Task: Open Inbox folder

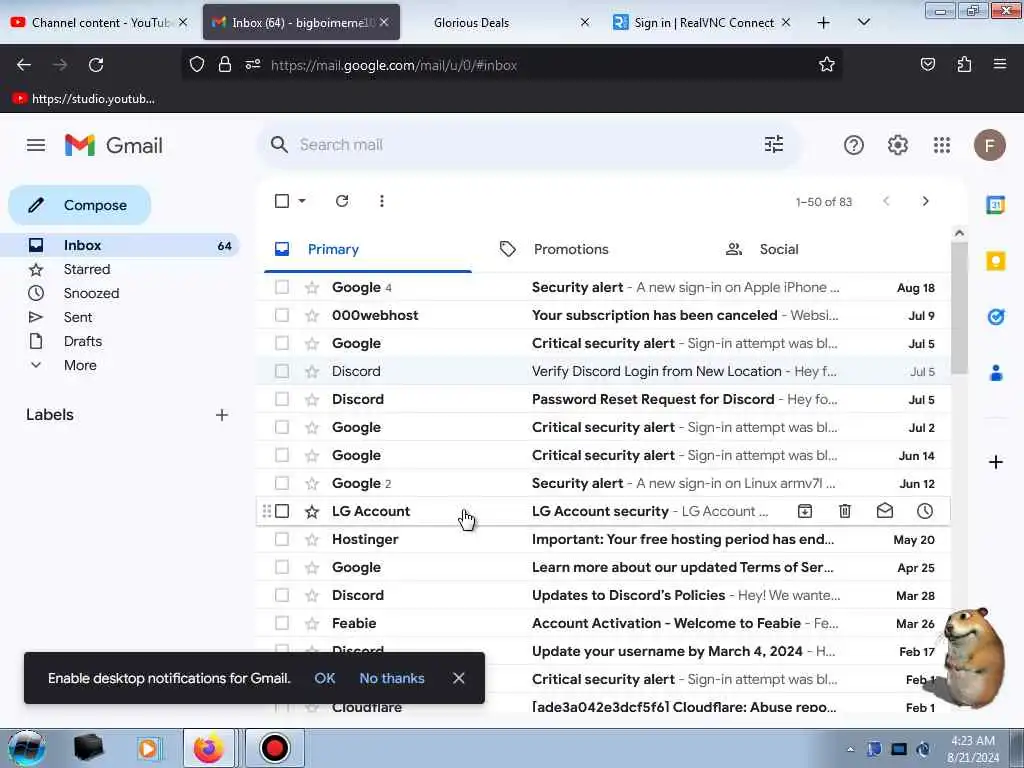Action: tap(121, 246)
